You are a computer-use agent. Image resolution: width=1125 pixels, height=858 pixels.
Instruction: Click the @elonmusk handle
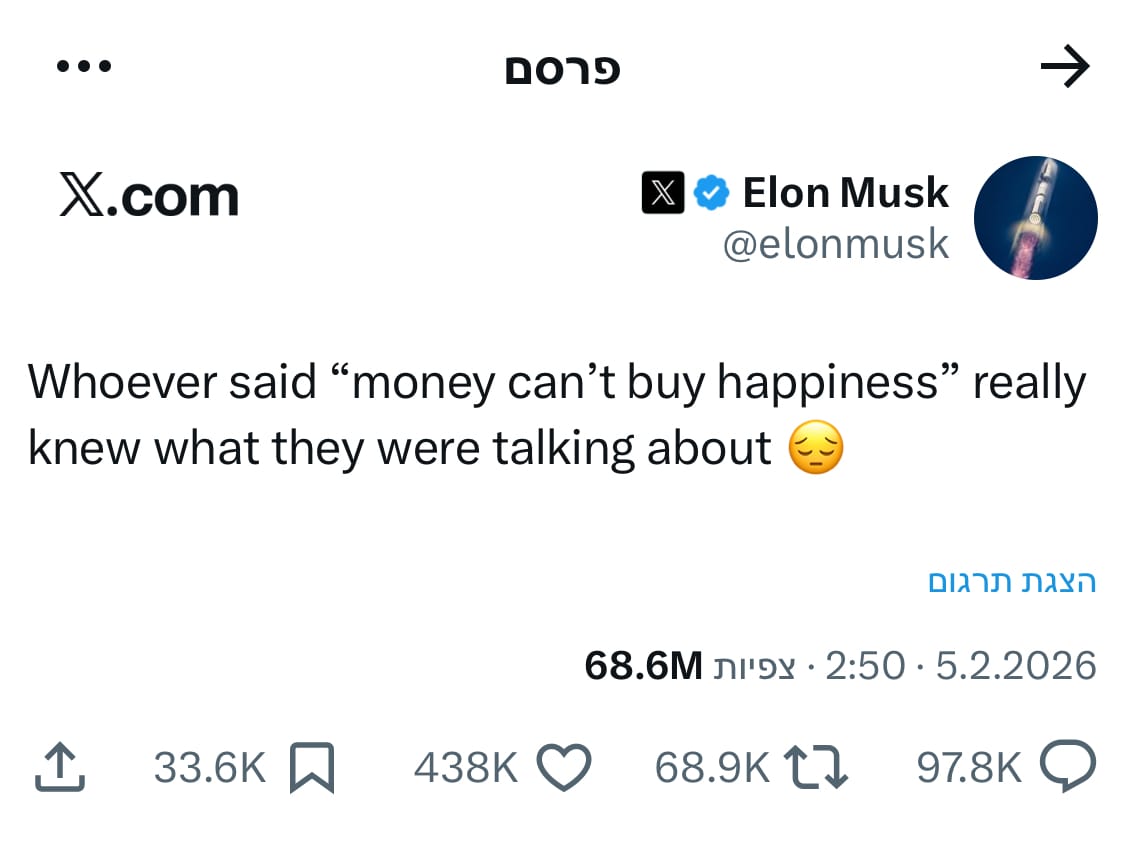pos(835,245)
